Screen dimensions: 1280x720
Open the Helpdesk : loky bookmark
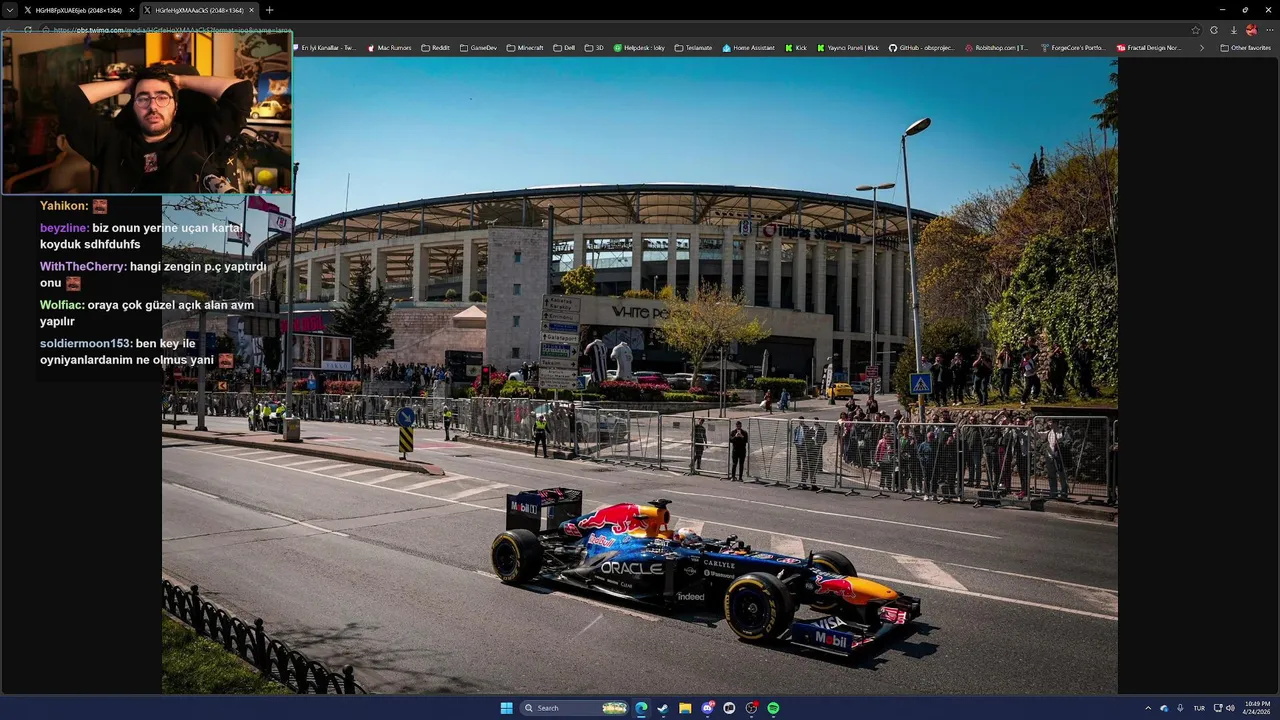tap(639, 48)
